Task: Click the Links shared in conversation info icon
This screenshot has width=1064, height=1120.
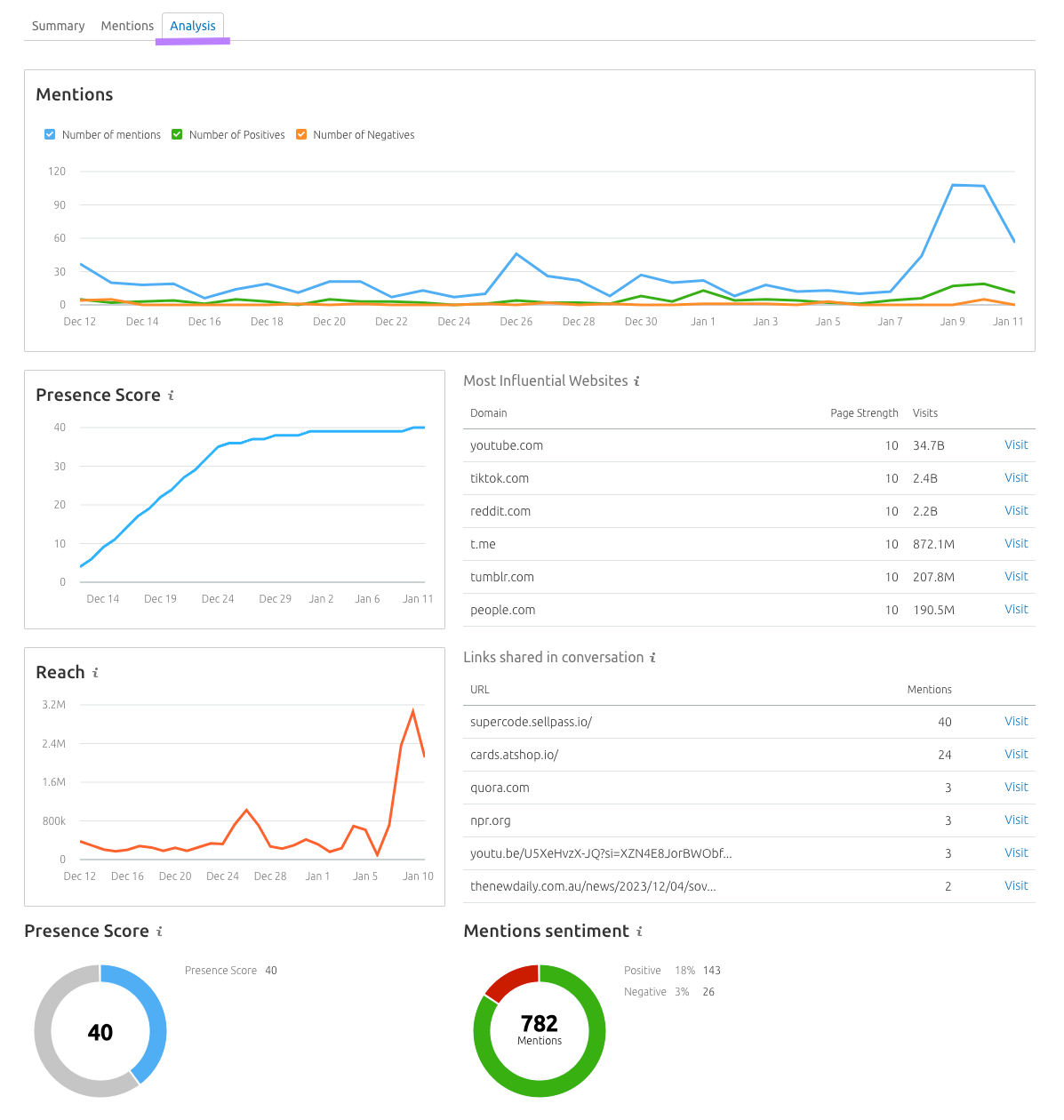Action: (x=653, y=658)
